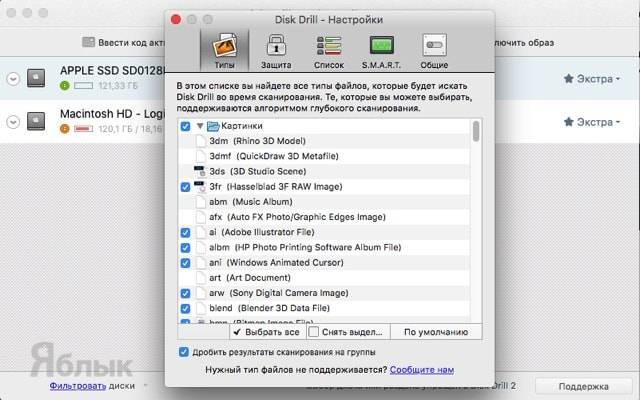Expand the Macintosh HD disk row chevron

[x=13, y=122]
